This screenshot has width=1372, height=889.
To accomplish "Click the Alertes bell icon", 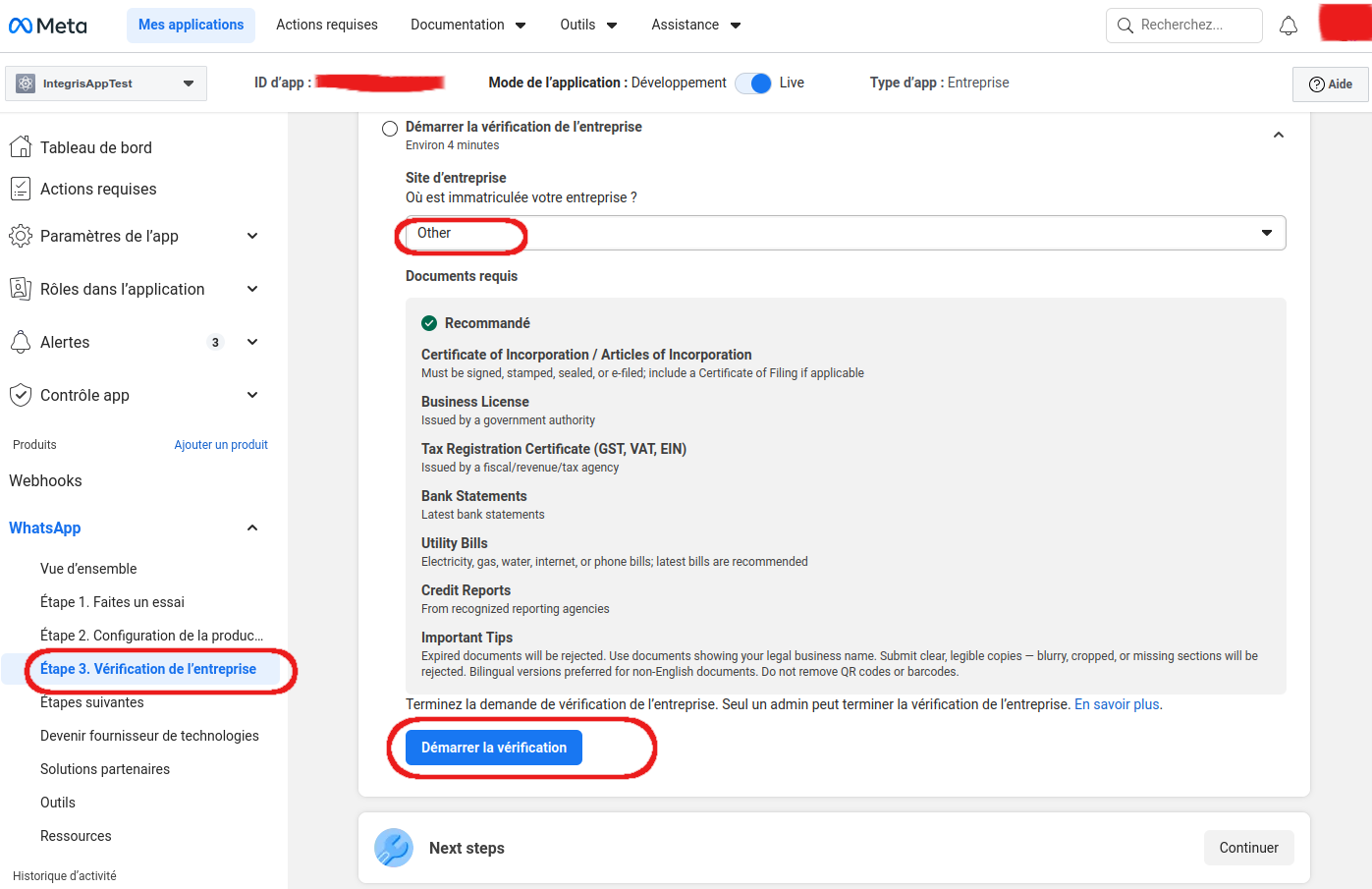I will (21, 342).
